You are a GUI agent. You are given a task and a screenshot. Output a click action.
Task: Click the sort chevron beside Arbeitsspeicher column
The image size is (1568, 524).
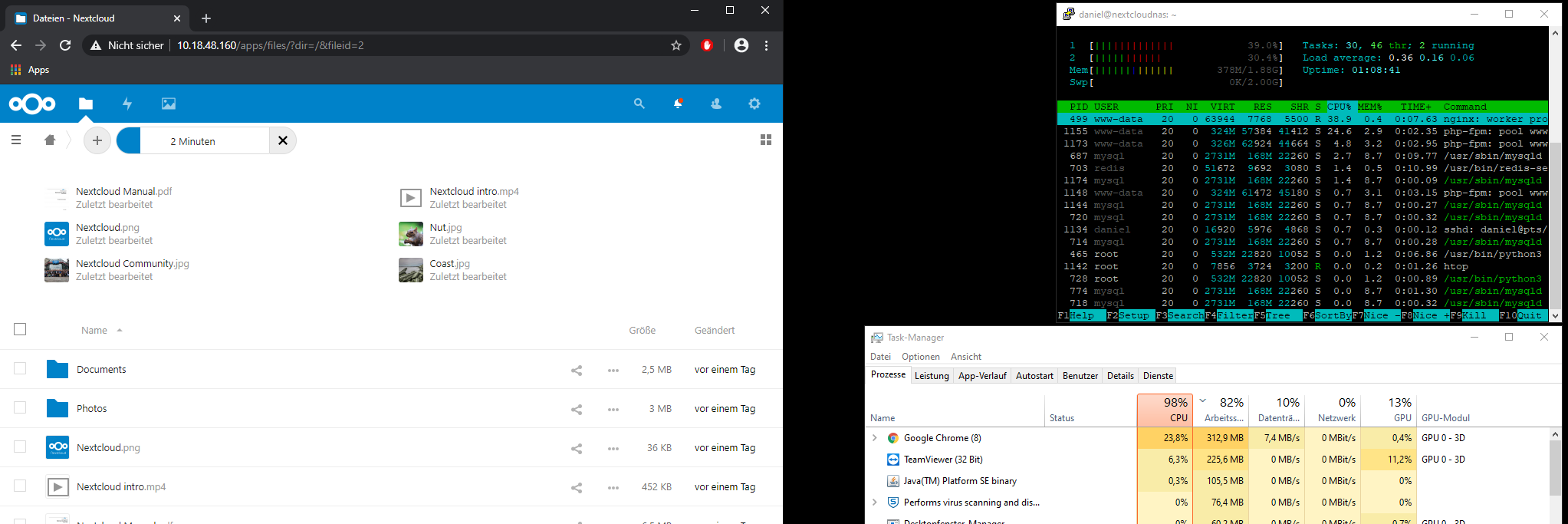[x=1203, y=400]
